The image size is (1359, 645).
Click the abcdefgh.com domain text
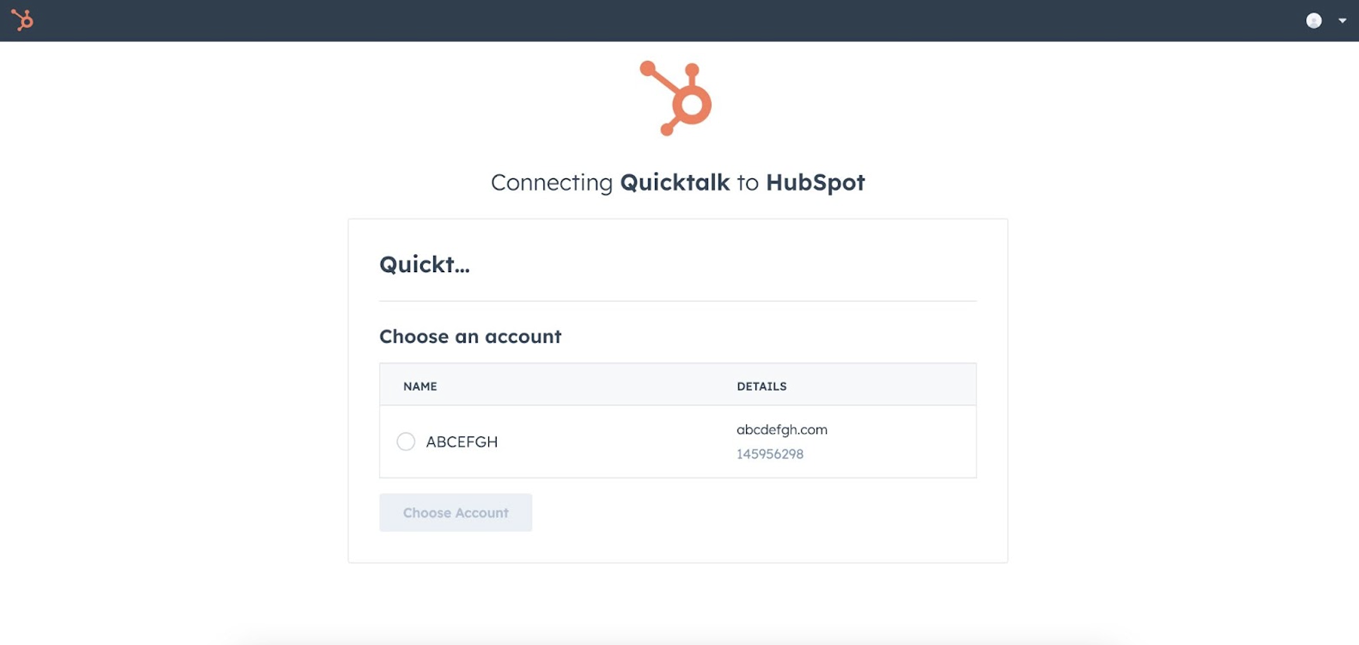[782, 429]
